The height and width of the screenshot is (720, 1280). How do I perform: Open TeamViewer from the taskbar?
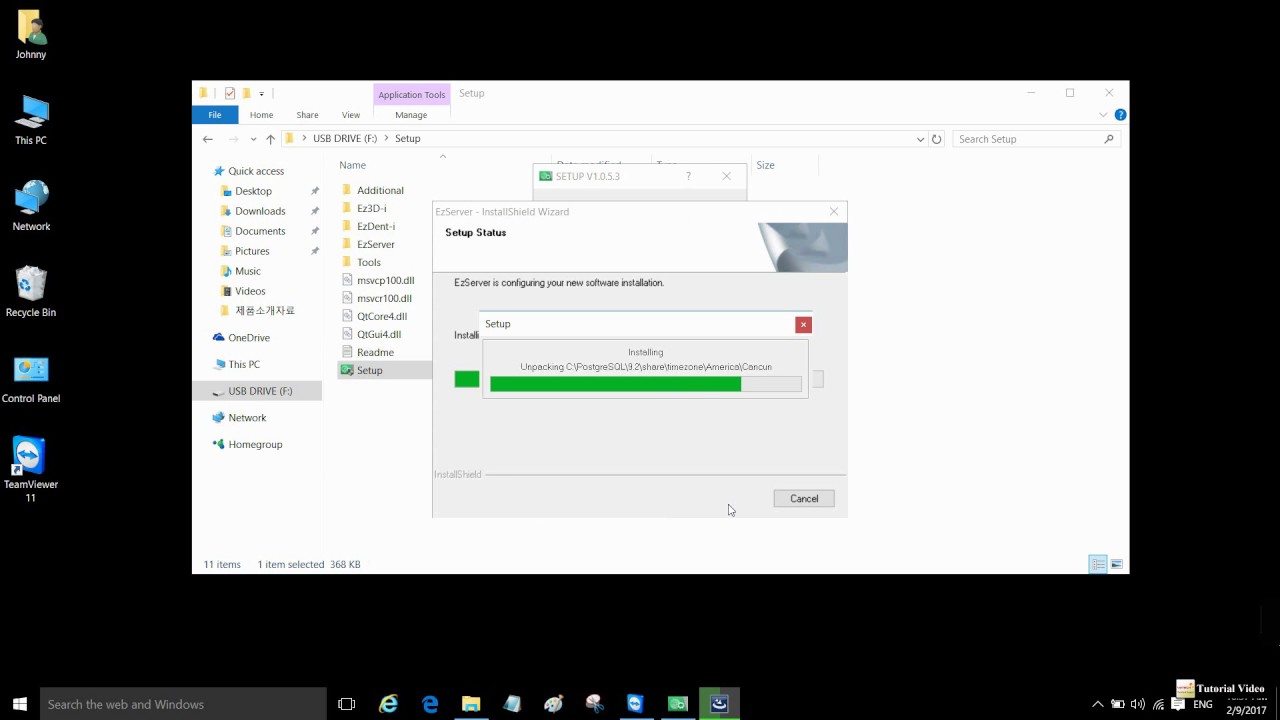(635, 704)
